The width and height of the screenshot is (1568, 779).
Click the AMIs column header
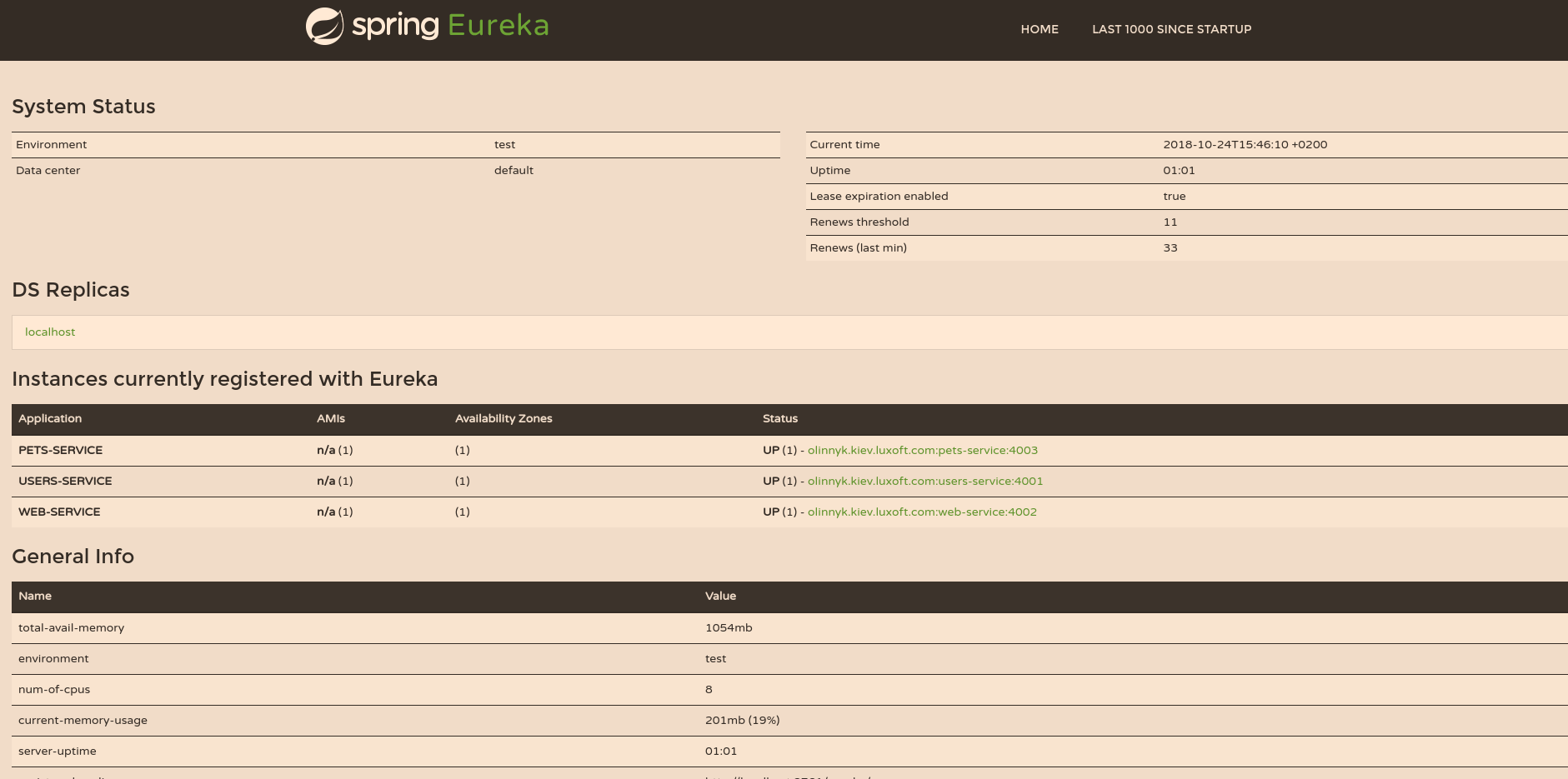330,418
